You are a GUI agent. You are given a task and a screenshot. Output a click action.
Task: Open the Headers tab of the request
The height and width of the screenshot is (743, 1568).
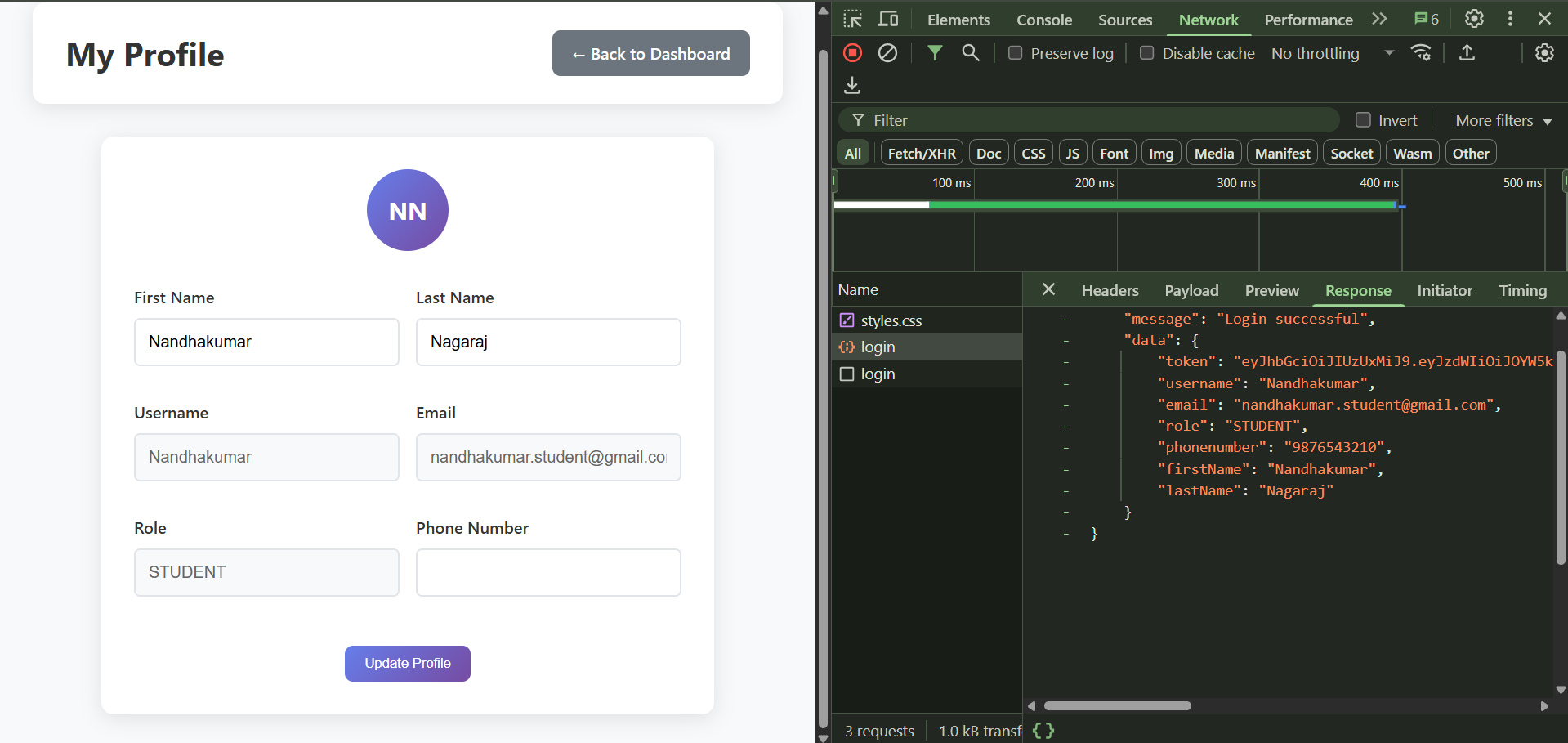pyautogui.click(x=1110, y=290)
